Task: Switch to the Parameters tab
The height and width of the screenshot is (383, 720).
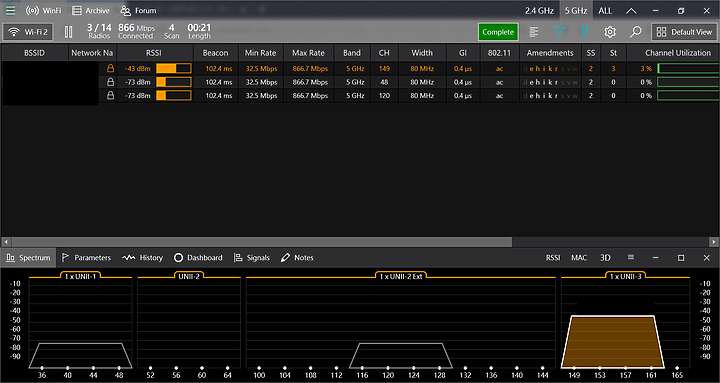Action: tap(86, 258)
